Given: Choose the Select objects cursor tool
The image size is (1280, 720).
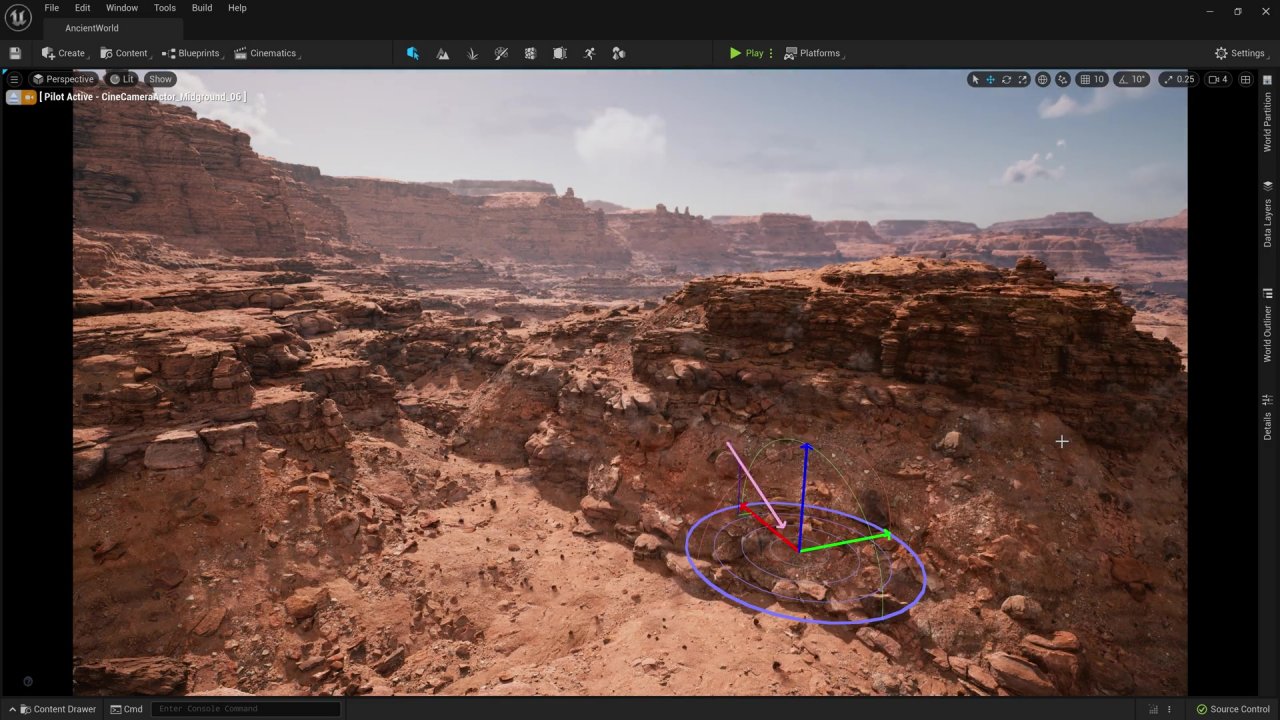Looking at the screenshot, I should pyautogui.click(x=975, y=79).
